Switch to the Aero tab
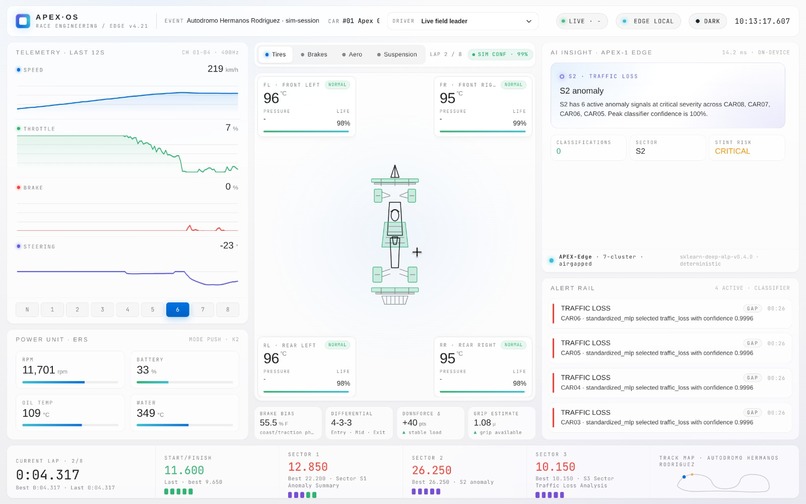This screenshot has height=504, width=806. [x=352, y=55]
